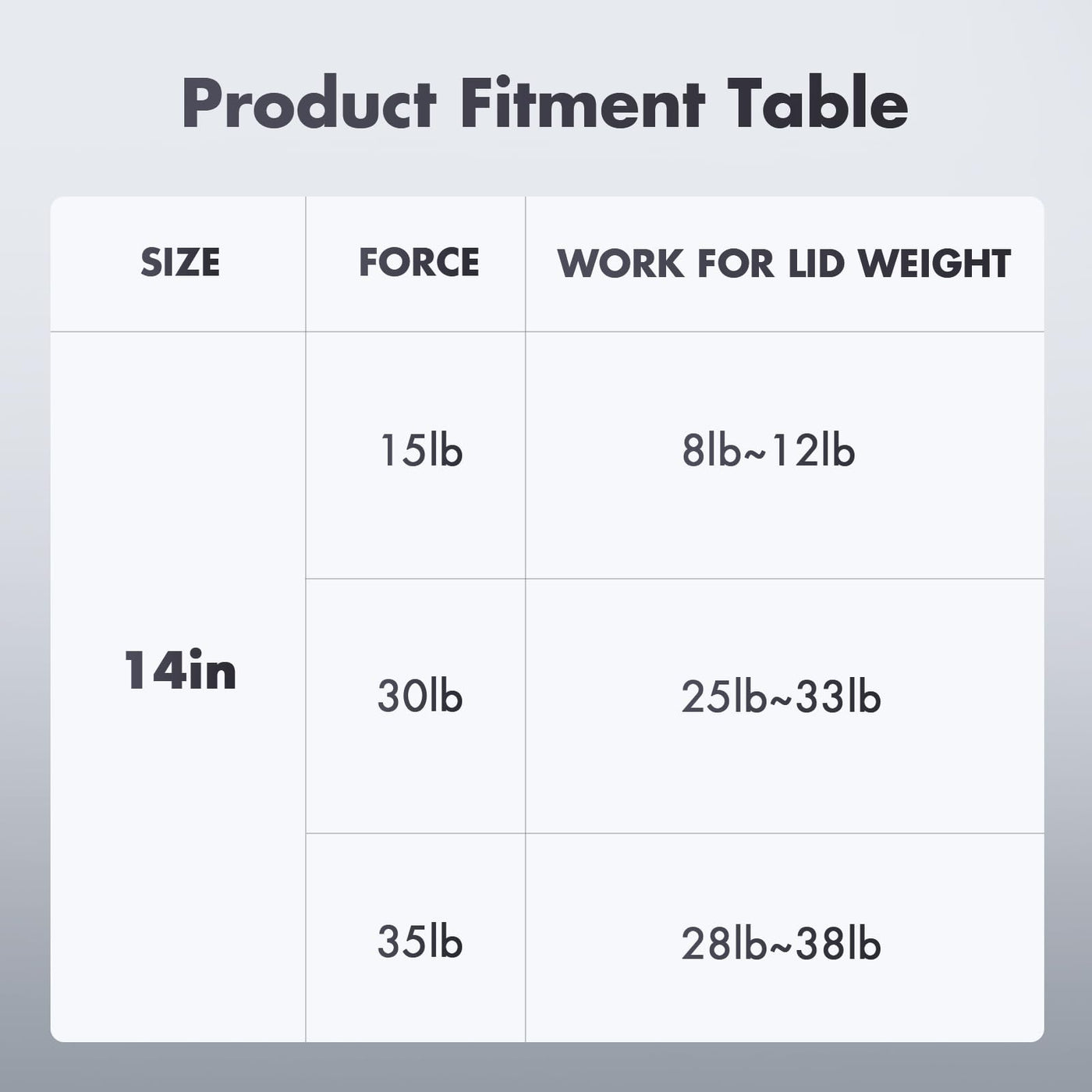
Task: Click the WORK FOR LID WEIGHT header
Action: click(784, 263)
